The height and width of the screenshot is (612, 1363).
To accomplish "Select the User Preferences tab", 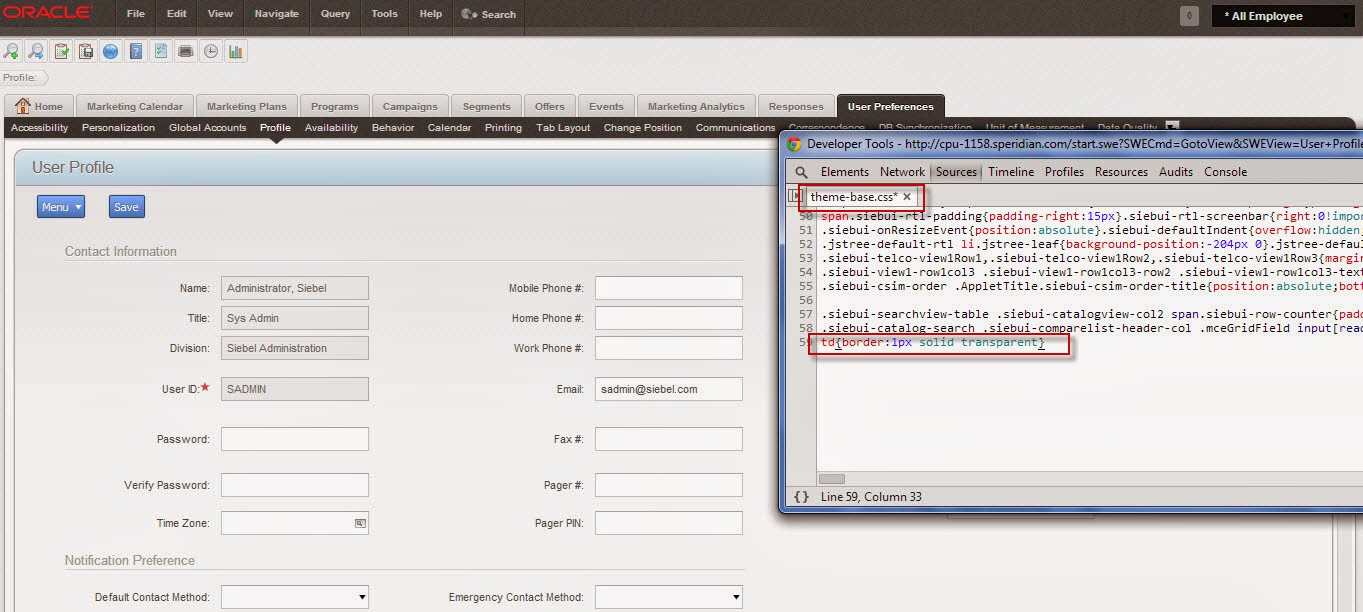I will click(x=891, y=106).
